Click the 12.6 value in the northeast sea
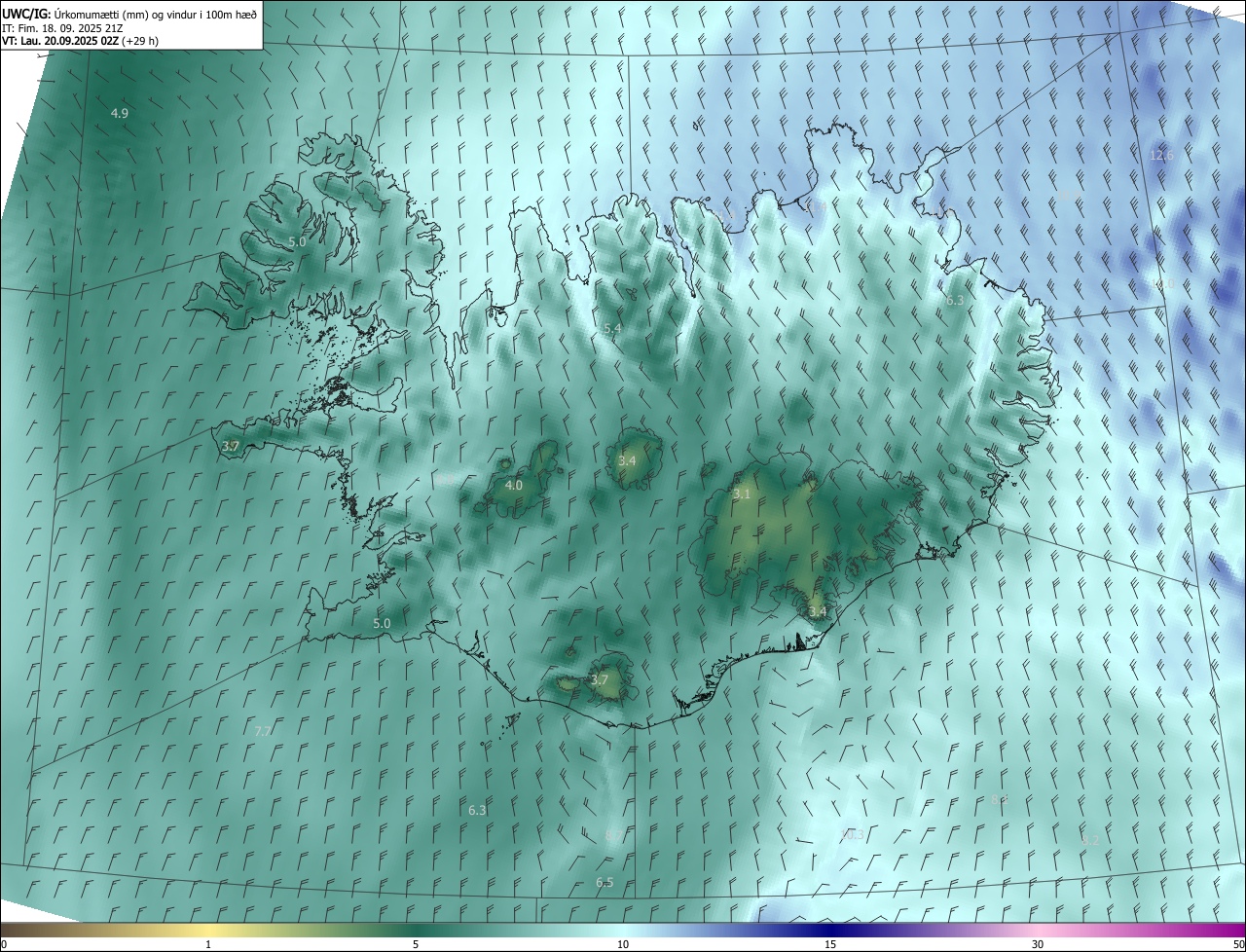Screen dimensions: 1246x952 click(1162, 156)
